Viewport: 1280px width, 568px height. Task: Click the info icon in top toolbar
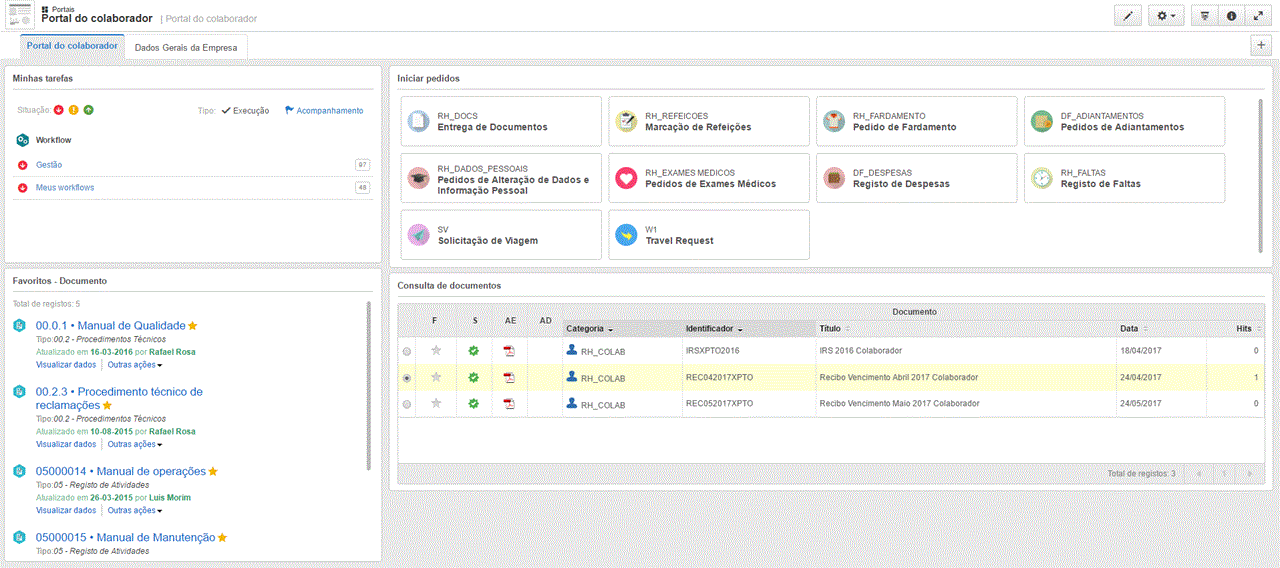(x=1231, y=16)
